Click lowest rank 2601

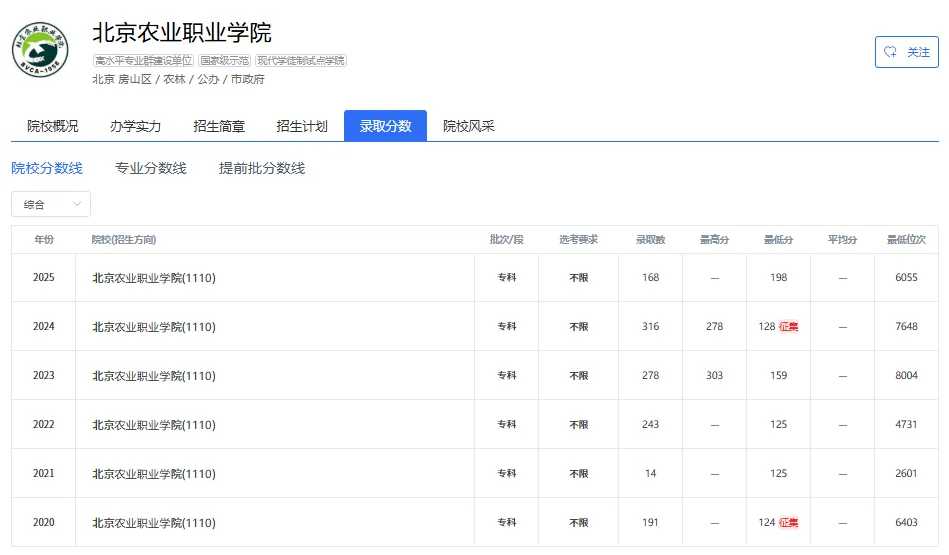click(907, 473)
